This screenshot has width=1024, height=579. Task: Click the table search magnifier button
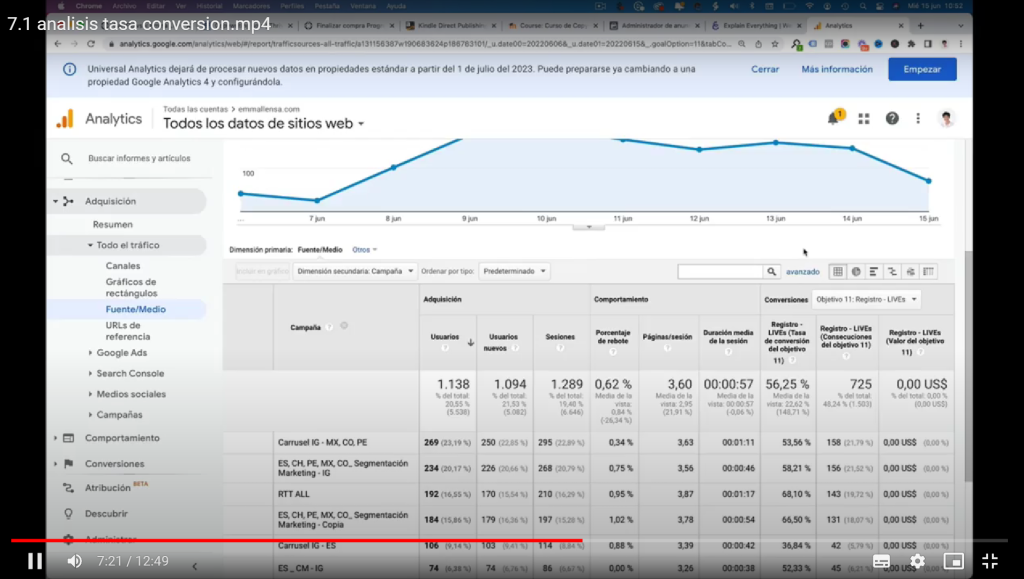tap(771, 272)
